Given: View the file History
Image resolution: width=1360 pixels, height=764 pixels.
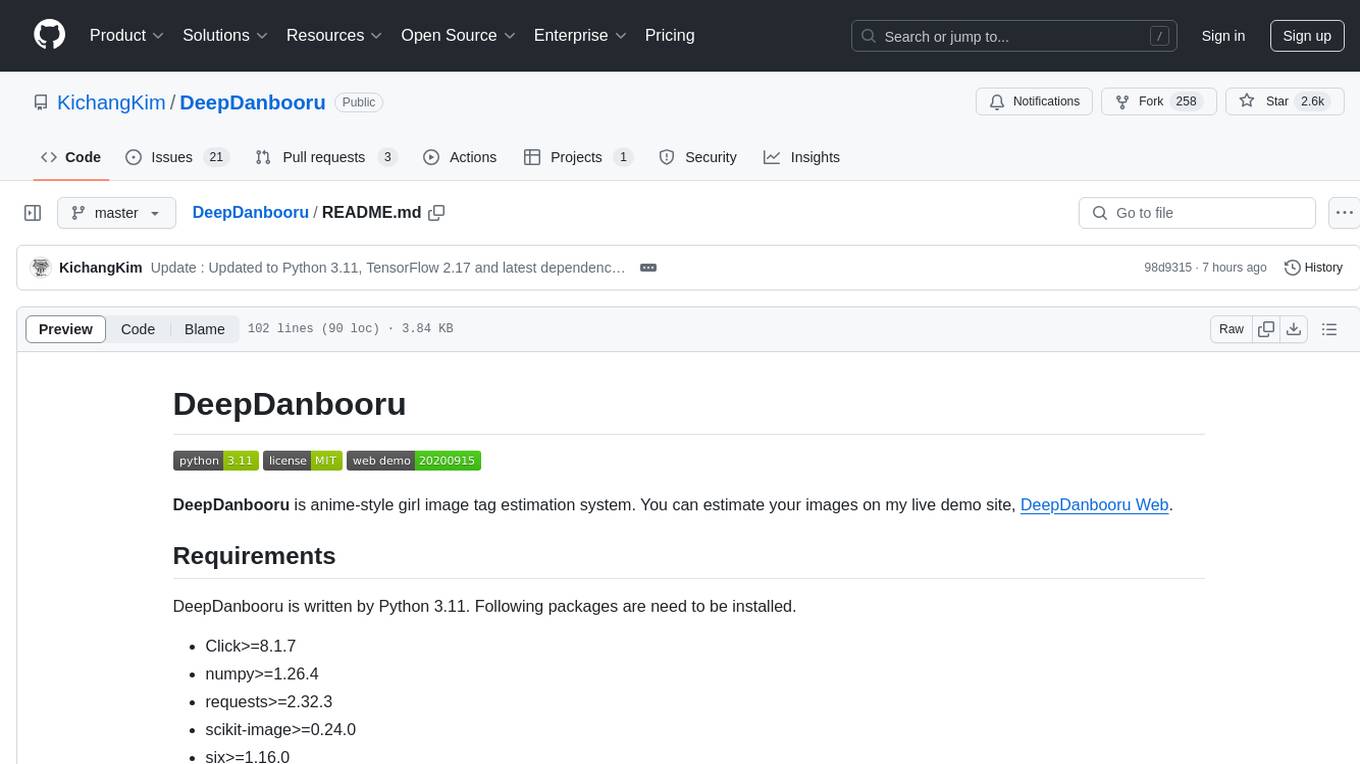Looking at the screenshot, I should click(x=1313, y=267).
